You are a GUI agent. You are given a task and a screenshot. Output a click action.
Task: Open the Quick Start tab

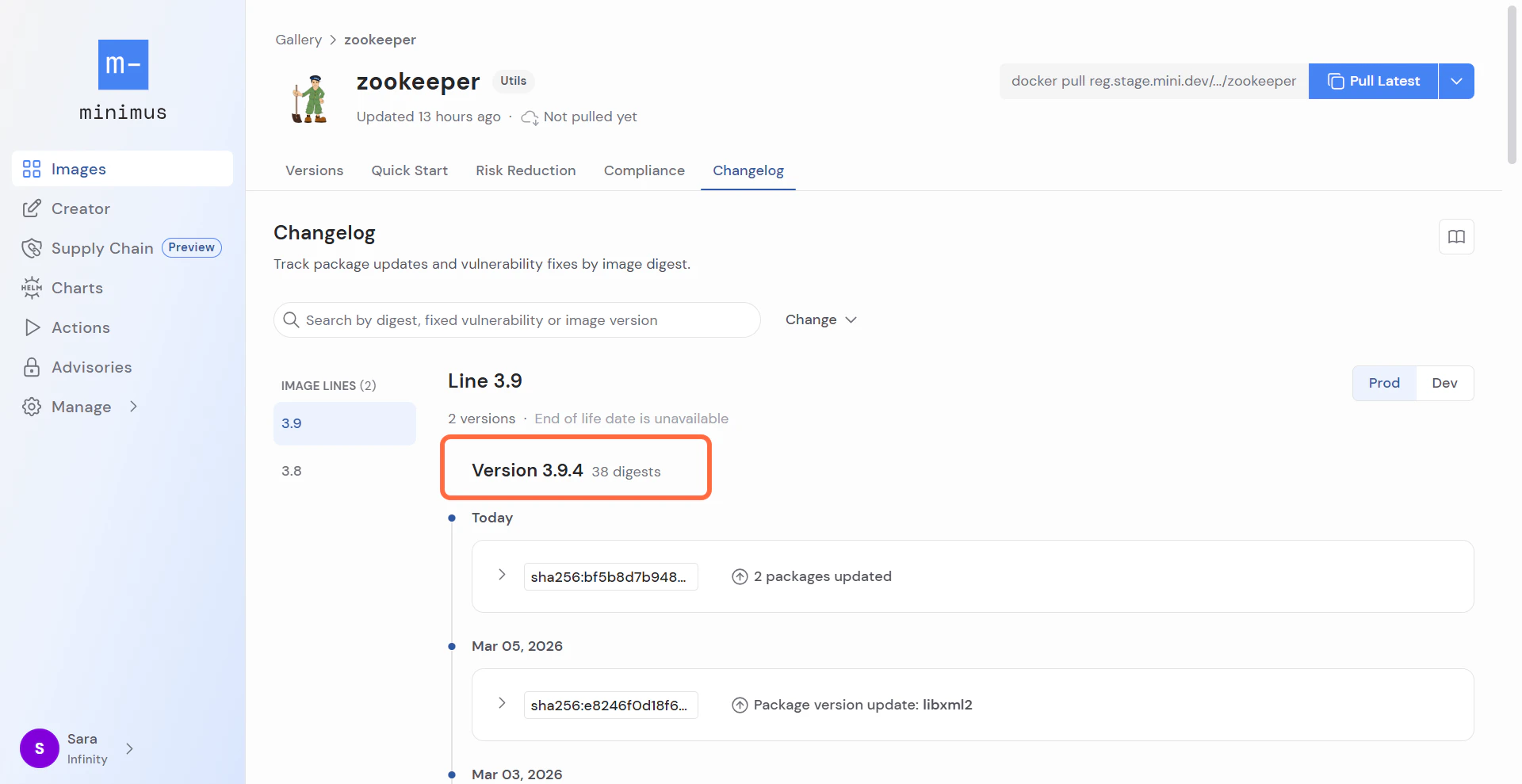point(409,170)
